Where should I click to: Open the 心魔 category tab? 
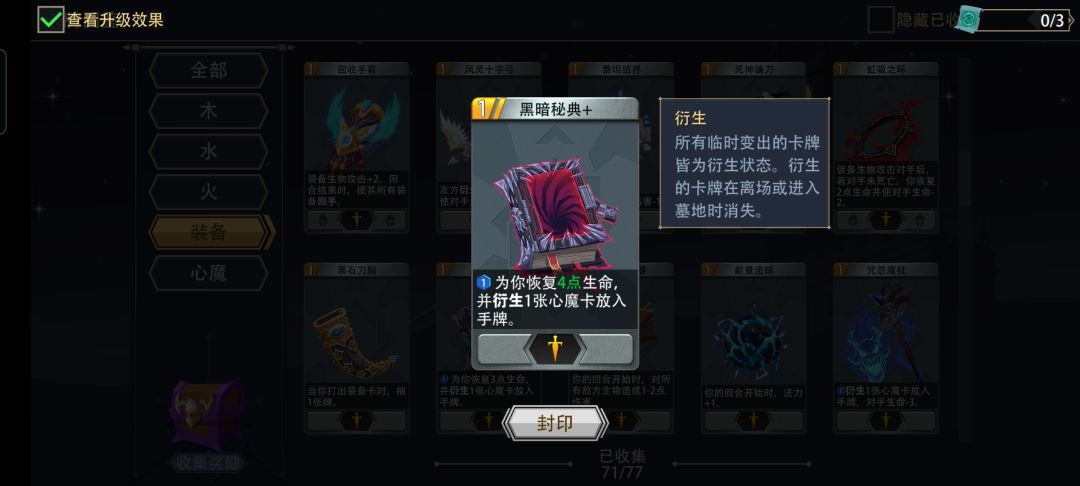click(x=208, y=273)
